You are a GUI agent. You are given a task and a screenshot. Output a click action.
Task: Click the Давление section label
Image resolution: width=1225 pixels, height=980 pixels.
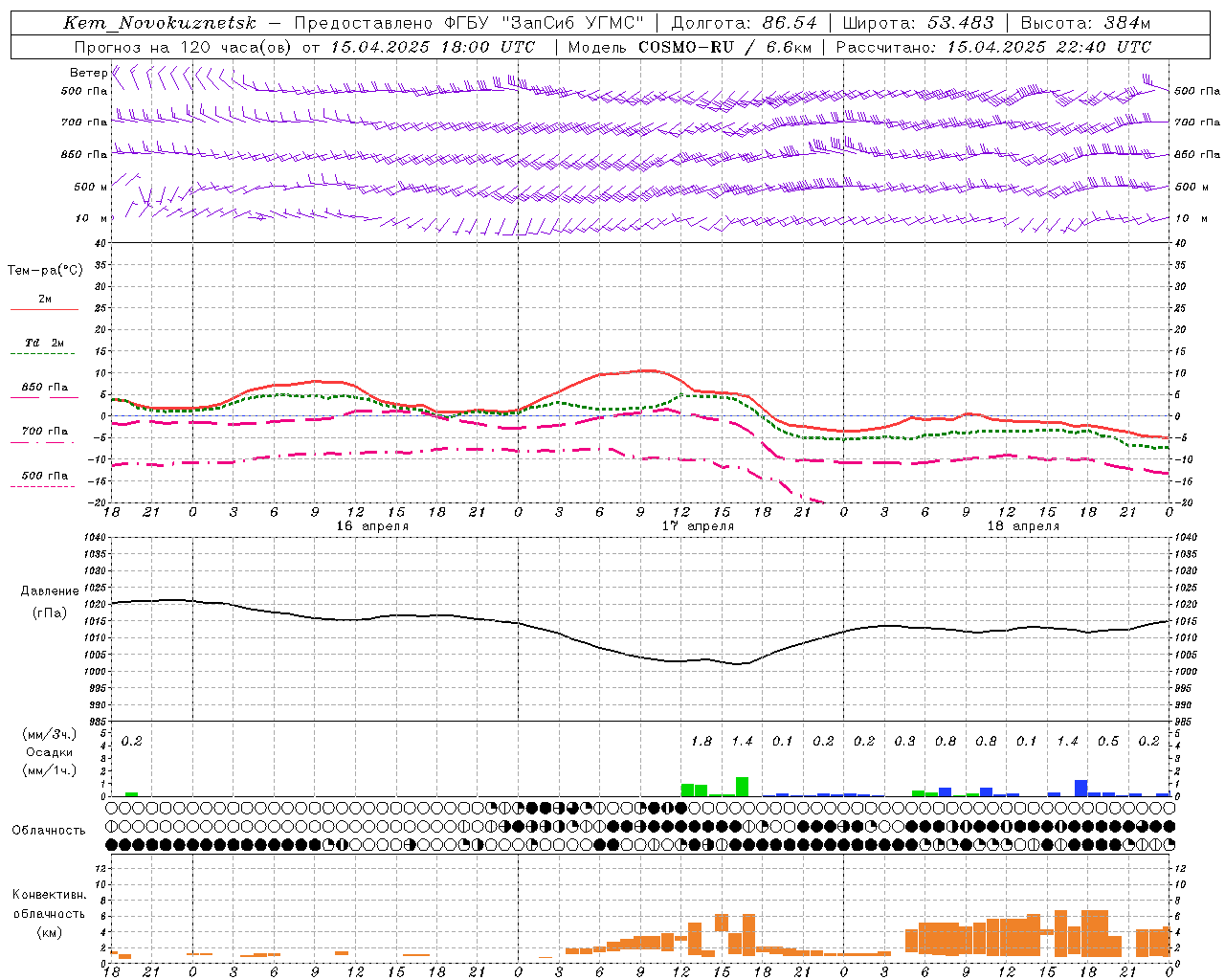[50, 591]
